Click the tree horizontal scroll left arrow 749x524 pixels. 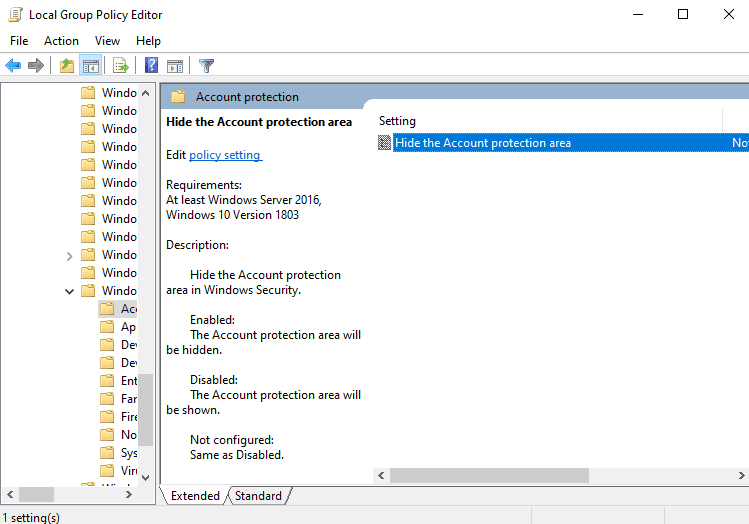coord(10,495)
